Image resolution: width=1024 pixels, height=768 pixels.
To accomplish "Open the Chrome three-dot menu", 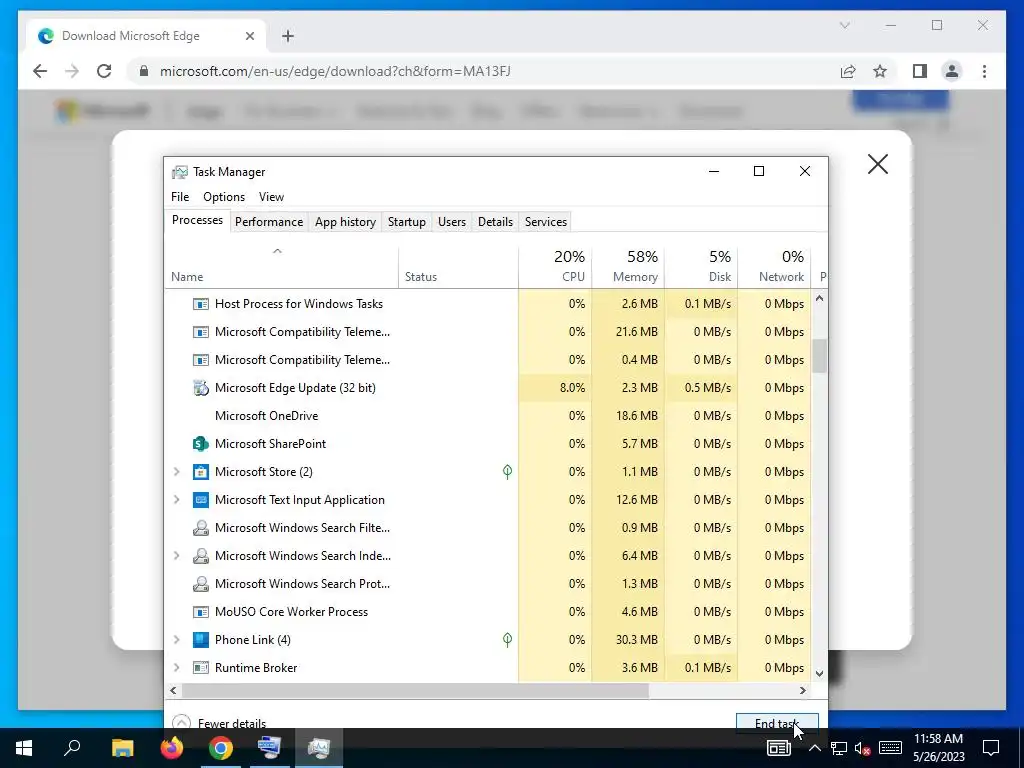I will pos(984,71).
